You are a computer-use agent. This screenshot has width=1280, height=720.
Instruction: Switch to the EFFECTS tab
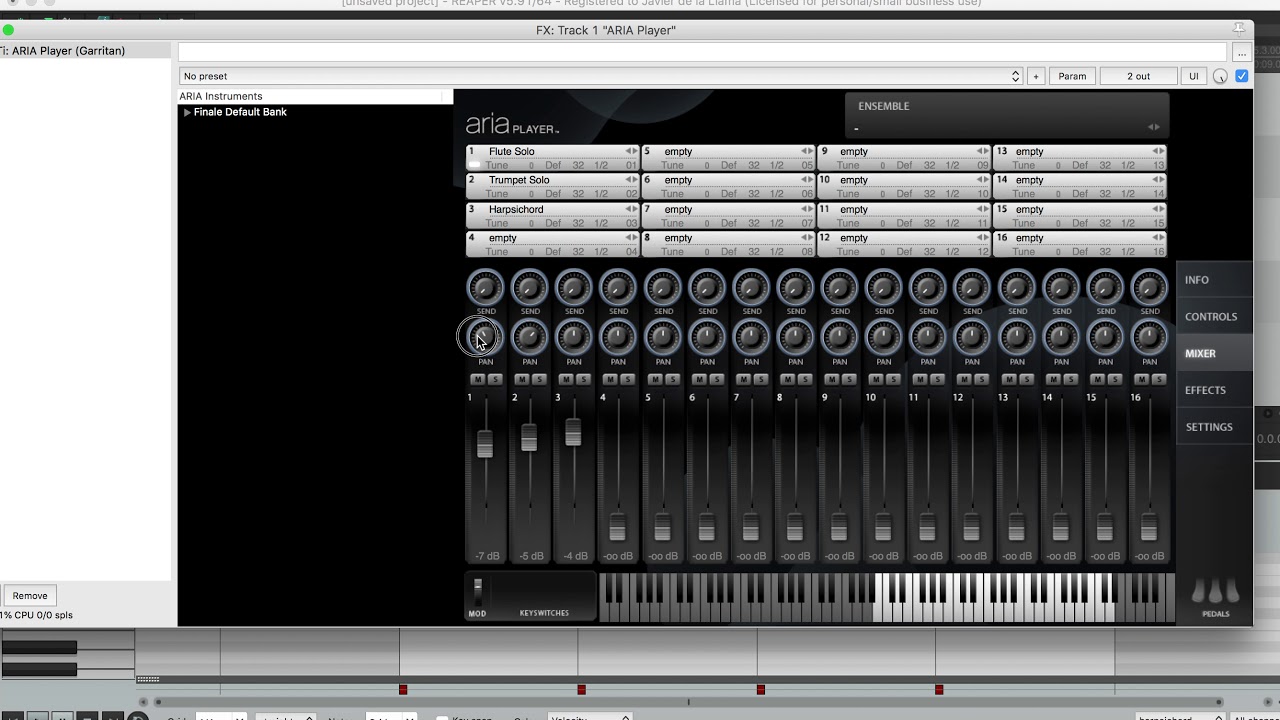[1214, 390]
